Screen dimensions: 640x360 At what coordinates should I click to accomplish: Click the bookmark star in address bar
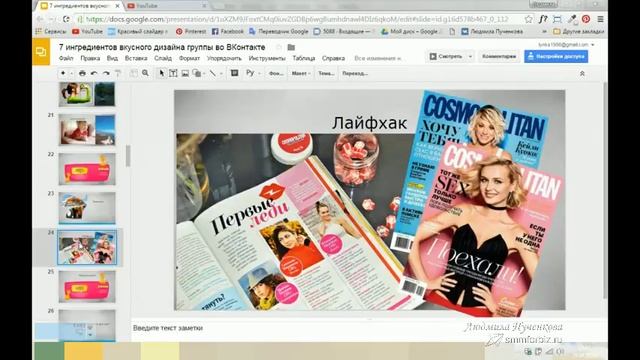pos(529,19)
